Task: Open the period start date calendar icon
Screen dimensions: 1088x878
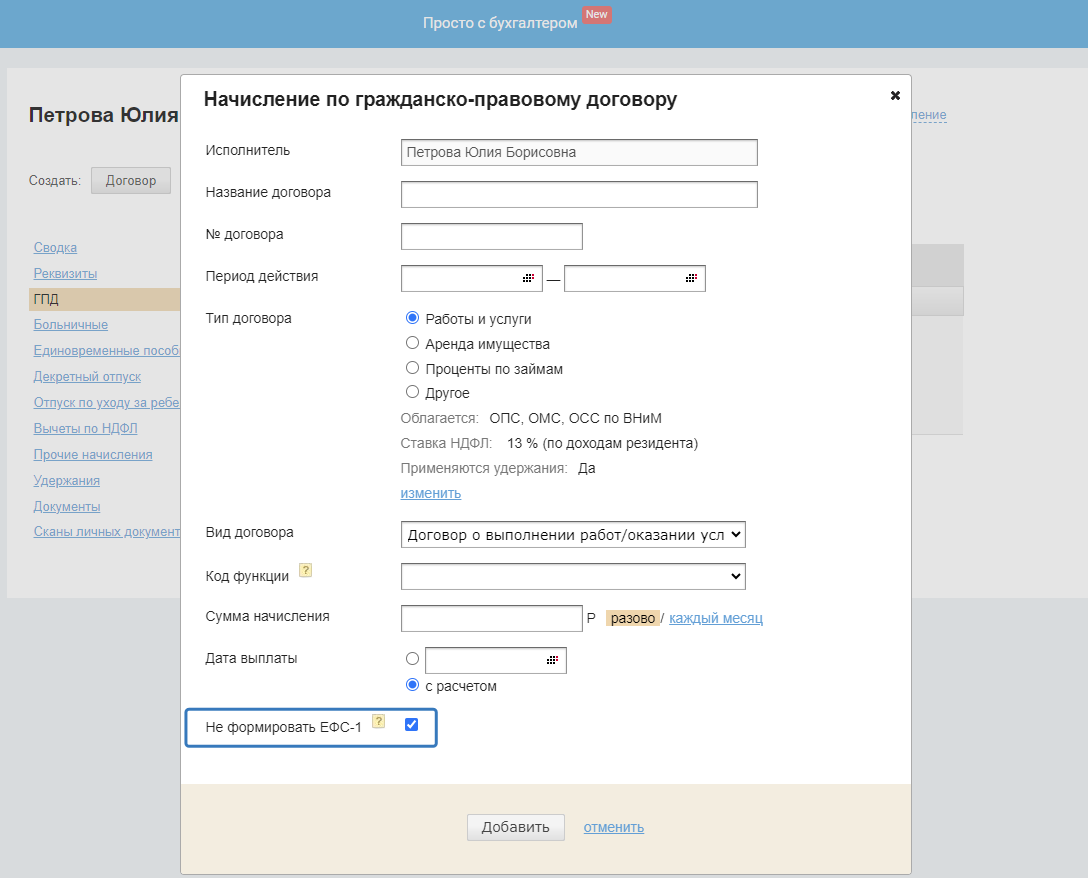Action: coord(528,278)
